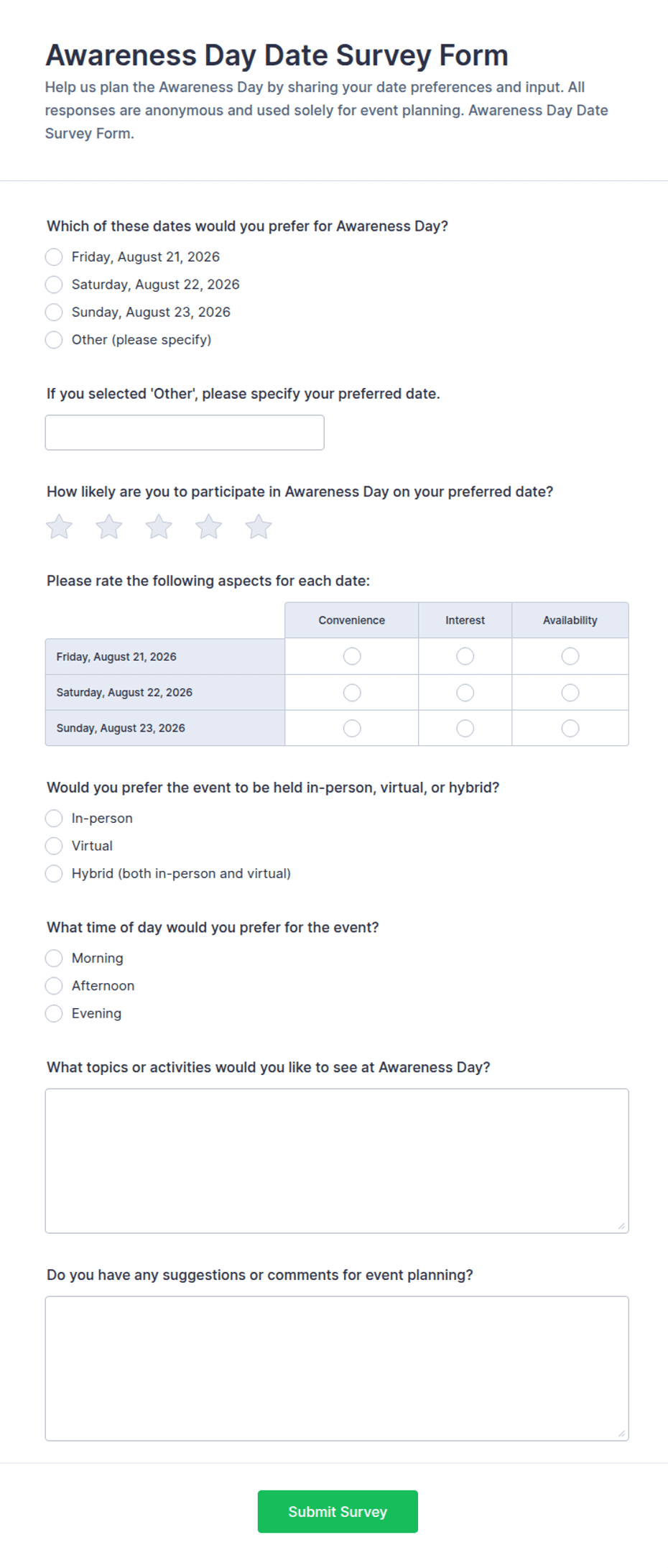Select Morning as preferred time of day
This screenshot has width=668, height=1568.
coord(54,959)
